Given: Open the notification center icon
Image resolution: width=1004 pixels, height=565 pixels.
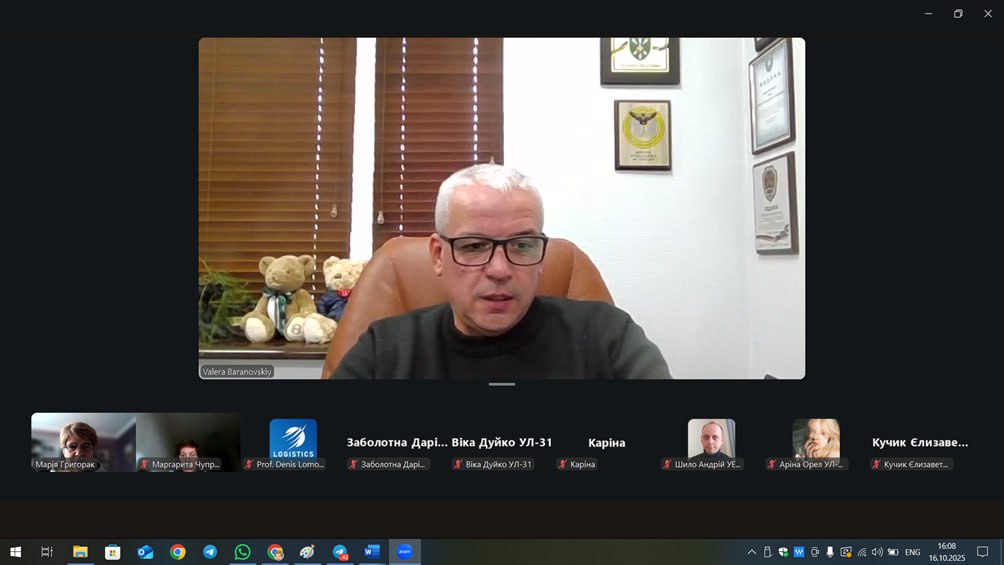Looking at the screenshot, I should click(x=982, y=552).
